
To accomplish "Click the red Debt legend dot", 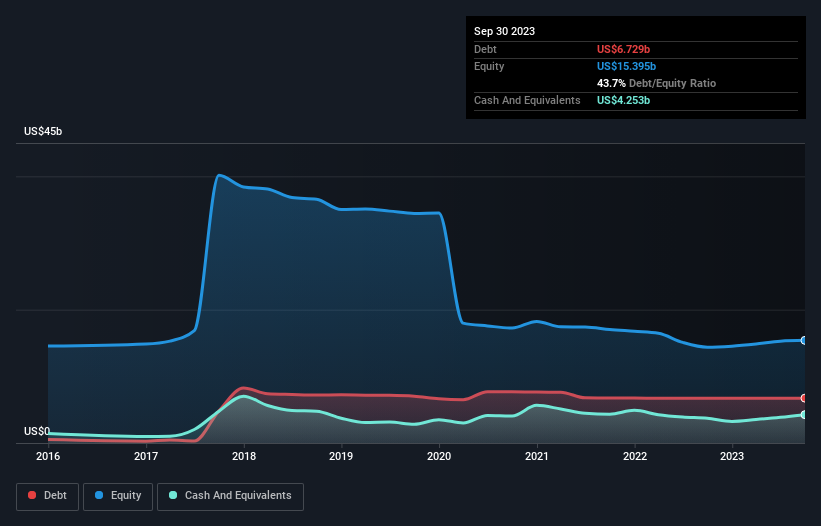I will coord(32,495).
